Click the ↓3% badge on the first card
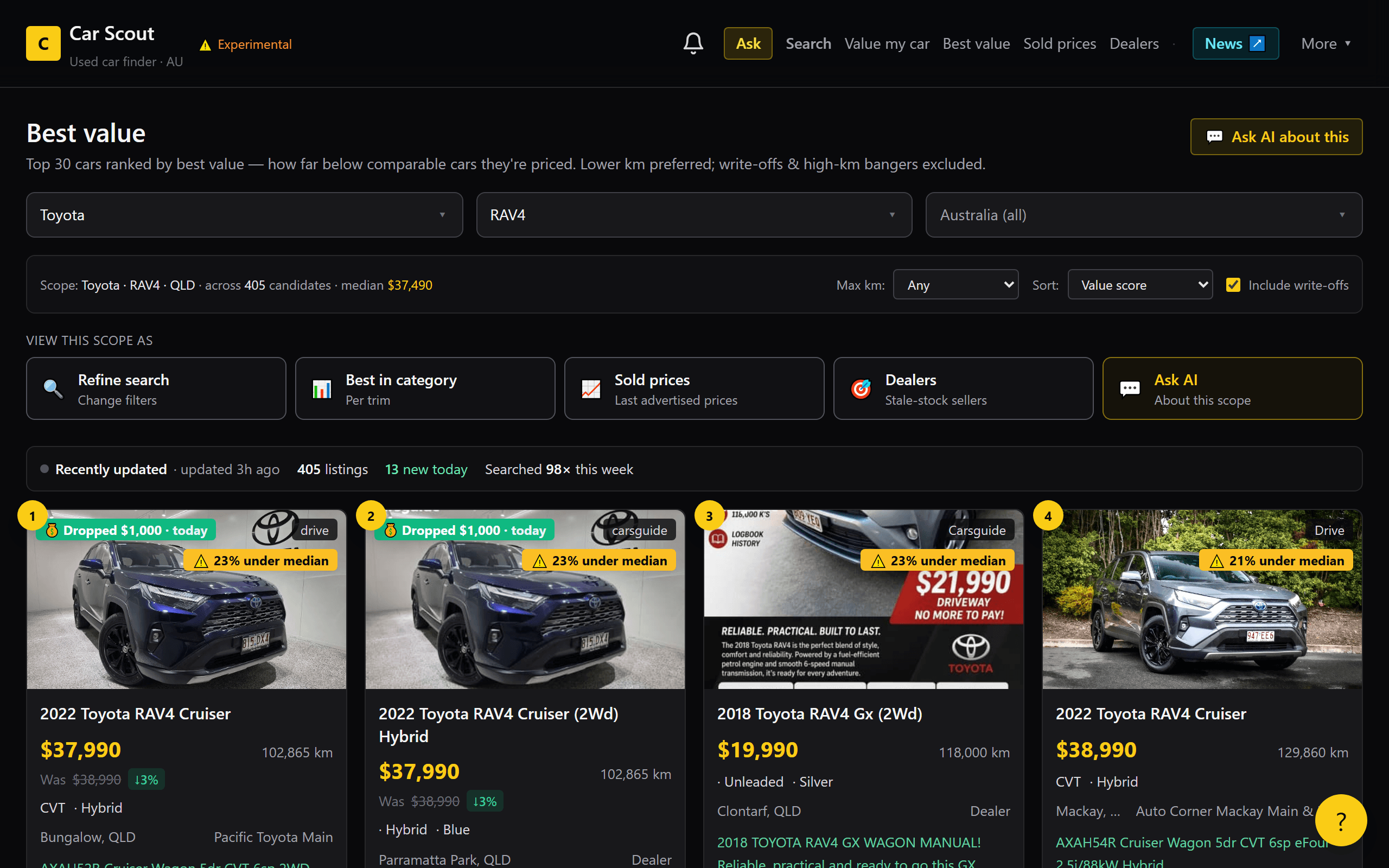This screenshot has width=1389, height=868. (146, 780)
